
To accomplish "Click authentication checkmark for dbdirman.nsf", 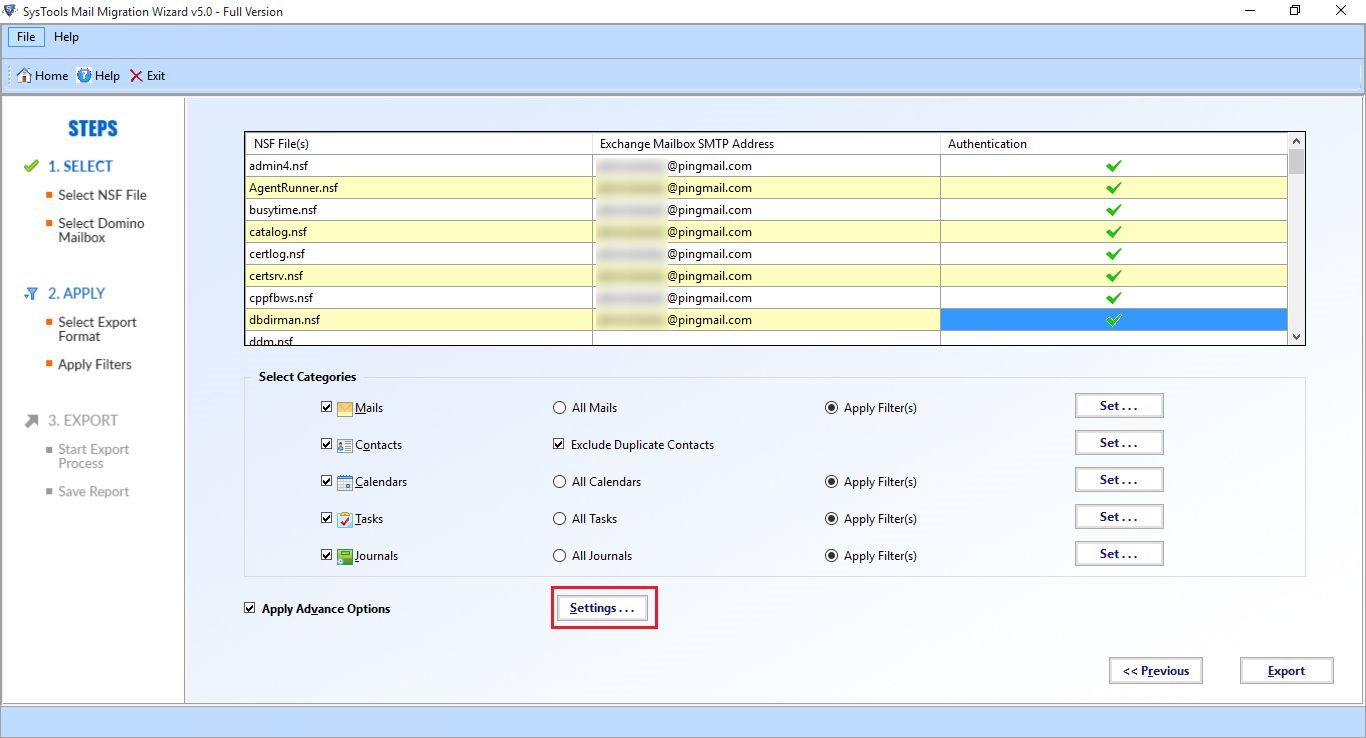I will click(1113, 320).
